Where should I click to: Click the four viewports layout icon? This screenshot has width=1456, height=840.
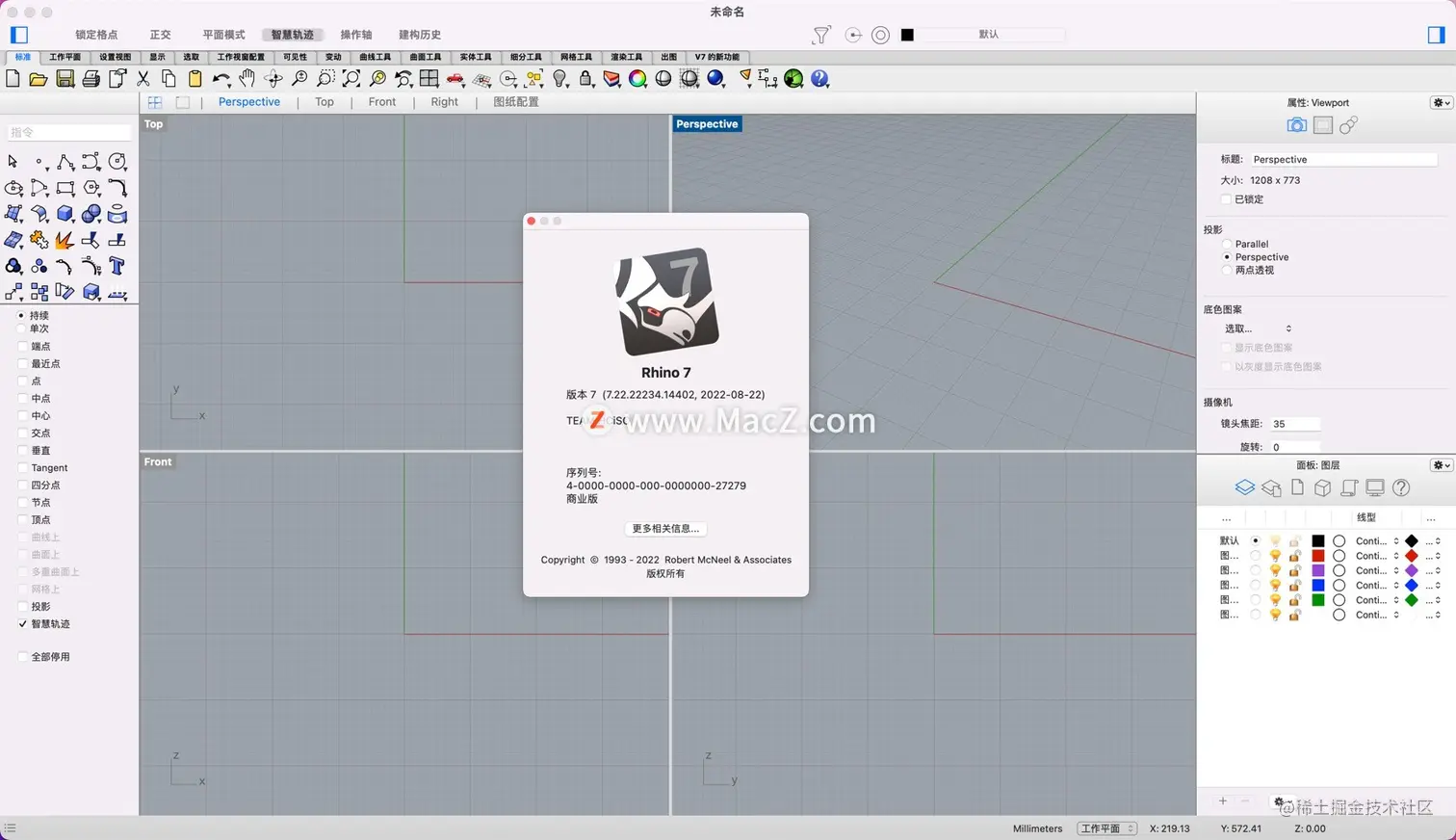point(429,79)
